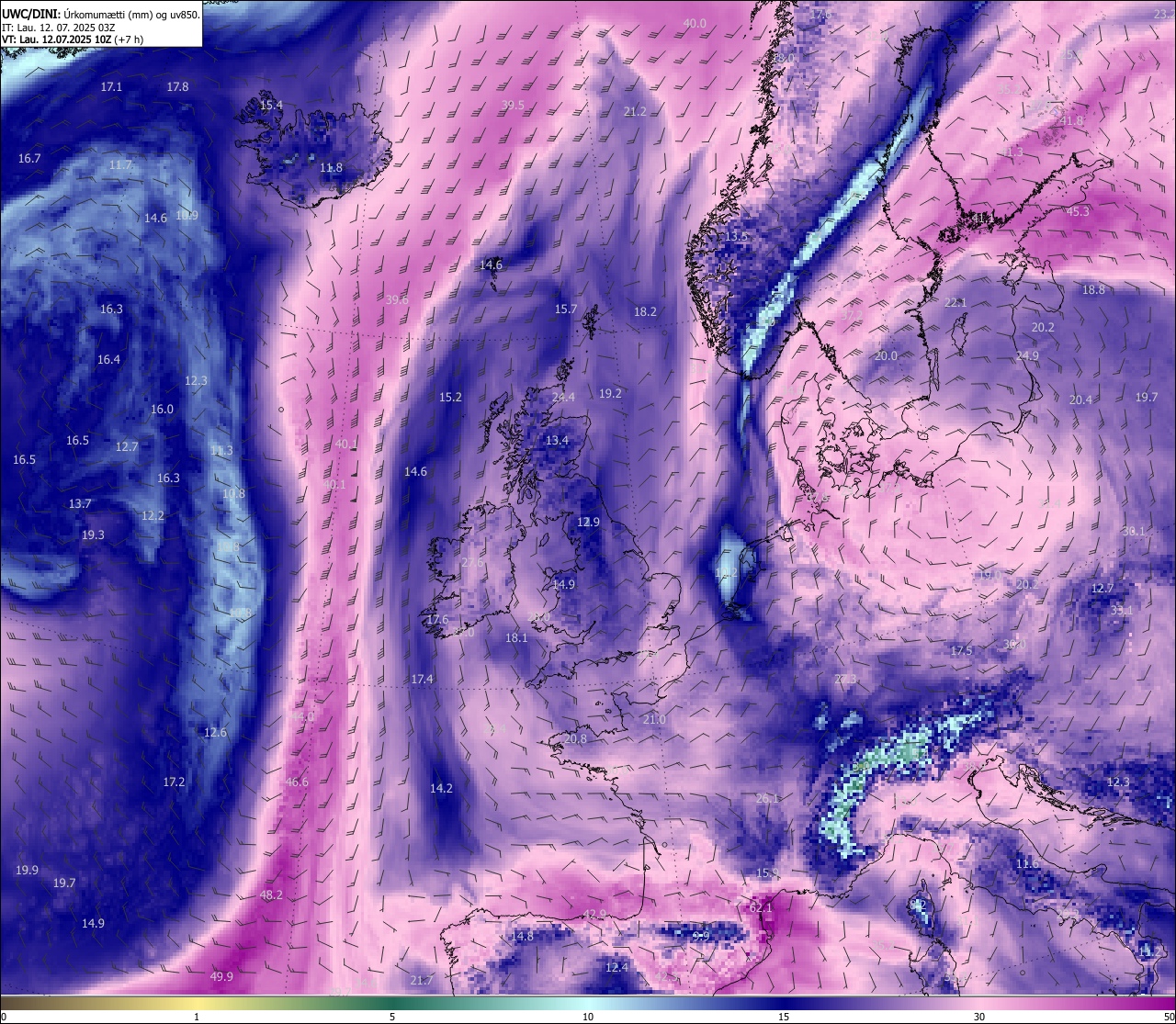Click the 21.7 value label
Viewport: 1176px width, 1024px height.
click(x=422, y=980)
